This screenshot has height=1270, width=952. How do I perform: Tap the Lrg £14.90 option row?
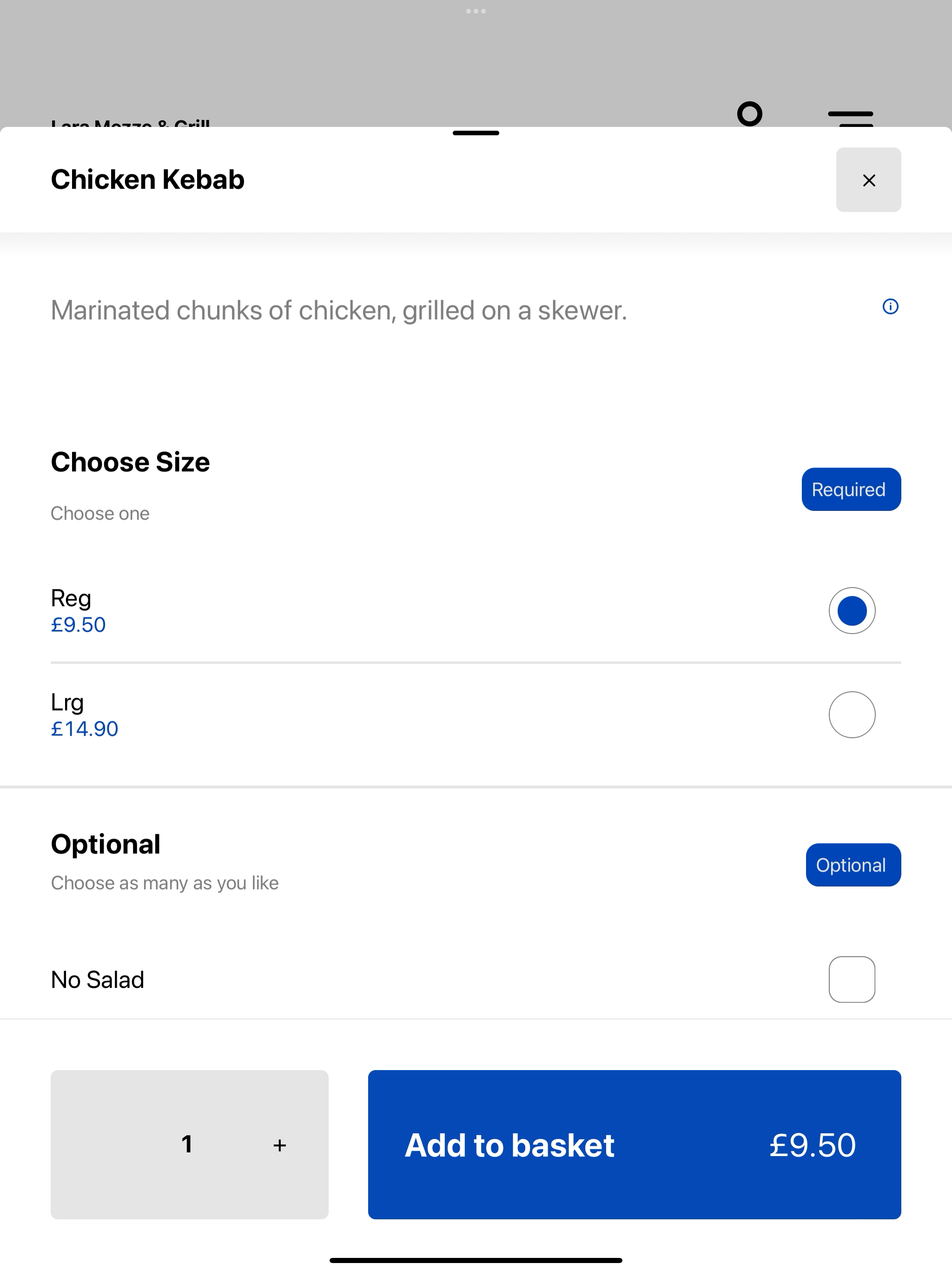[x=476, y=715]
